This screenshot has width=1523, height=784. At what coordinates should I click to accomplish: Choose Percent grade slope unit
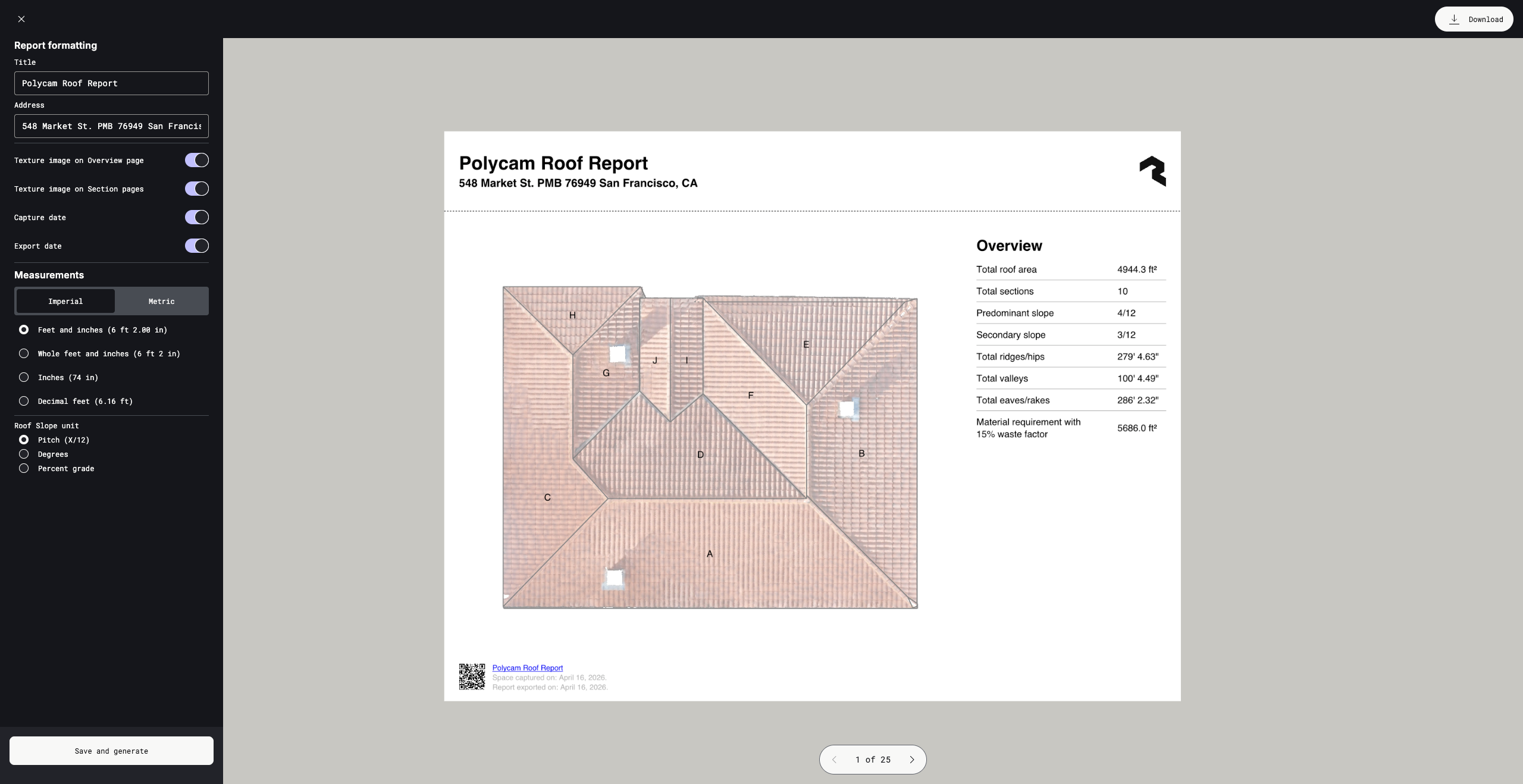(24, 468)
